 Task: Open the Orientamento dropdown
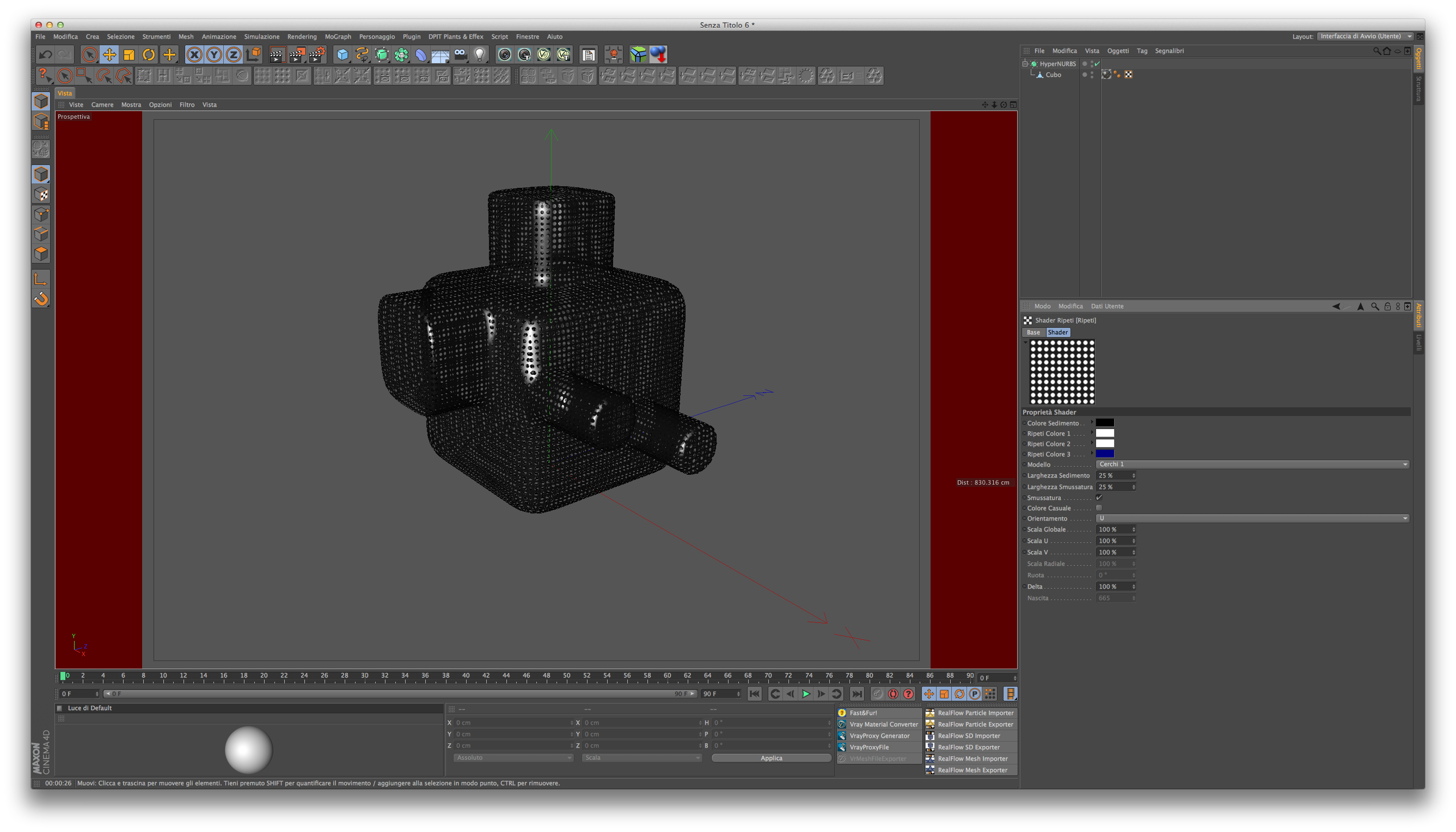click(1252, 518)
